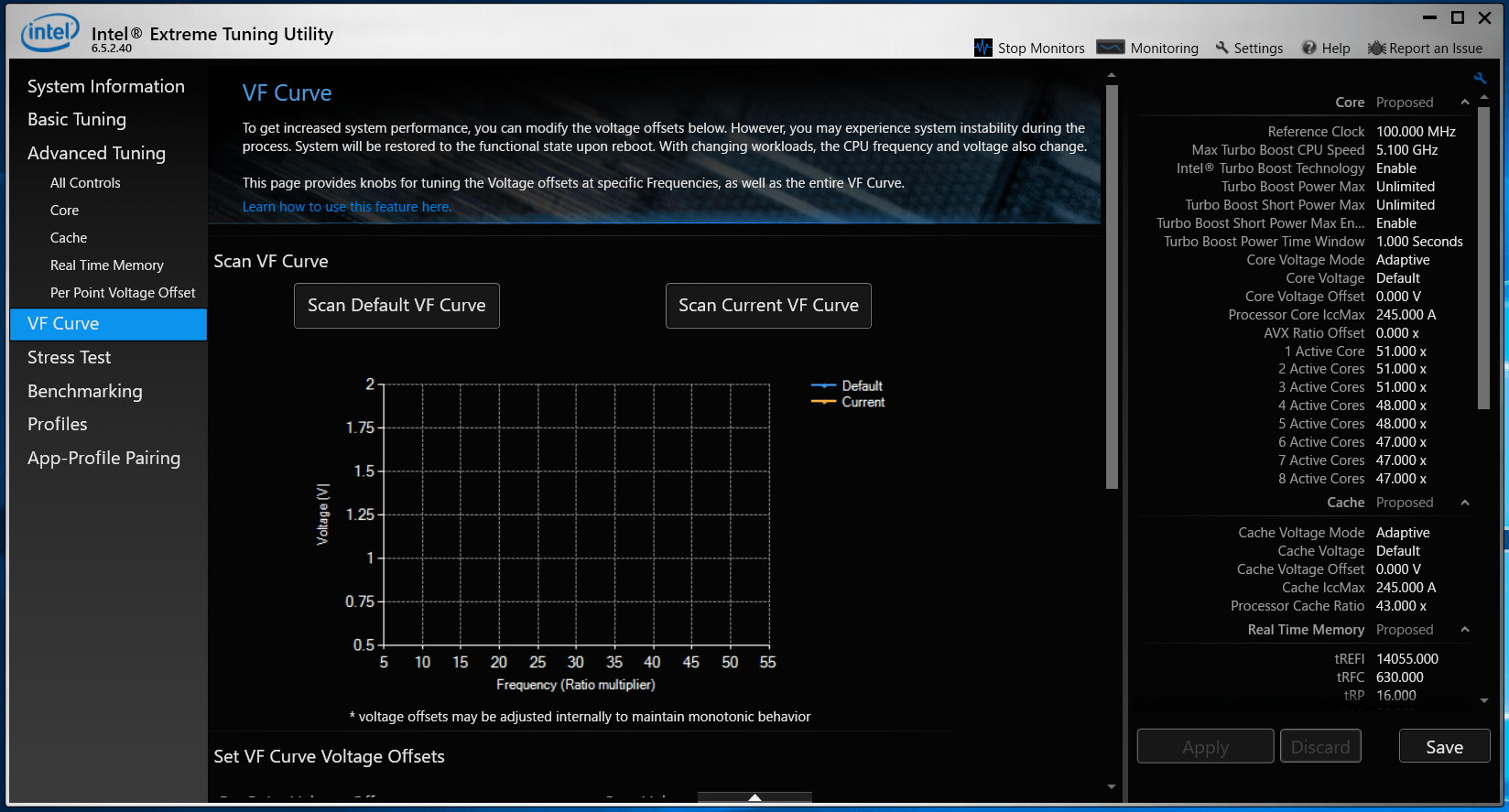The image size is (1509, 812).
Task: Click Monitoring label in toolbar
Action: click(x=1164, y=49)
